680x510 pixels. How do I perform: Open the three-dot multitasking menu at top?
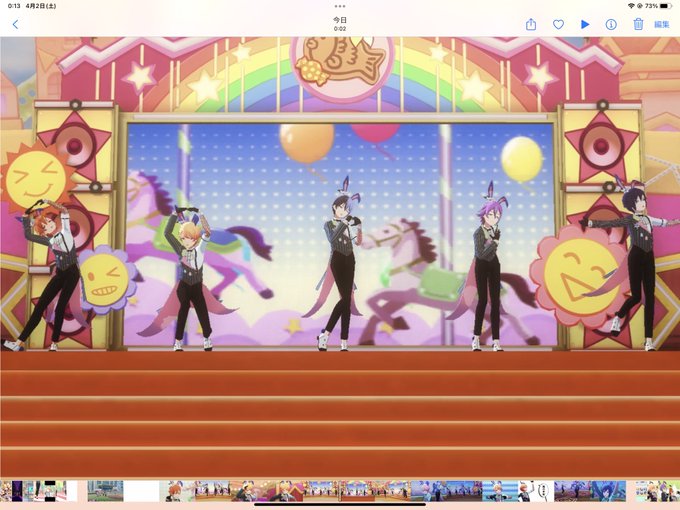[340, 6]
